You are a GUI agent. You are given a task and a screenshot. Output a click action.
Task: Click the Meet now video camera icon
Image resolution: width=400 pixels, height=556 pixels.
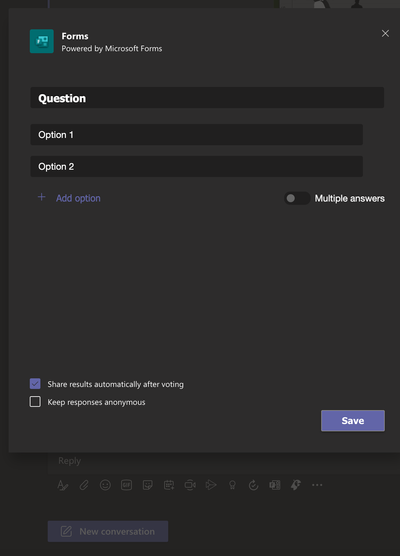tap(190, 485)
